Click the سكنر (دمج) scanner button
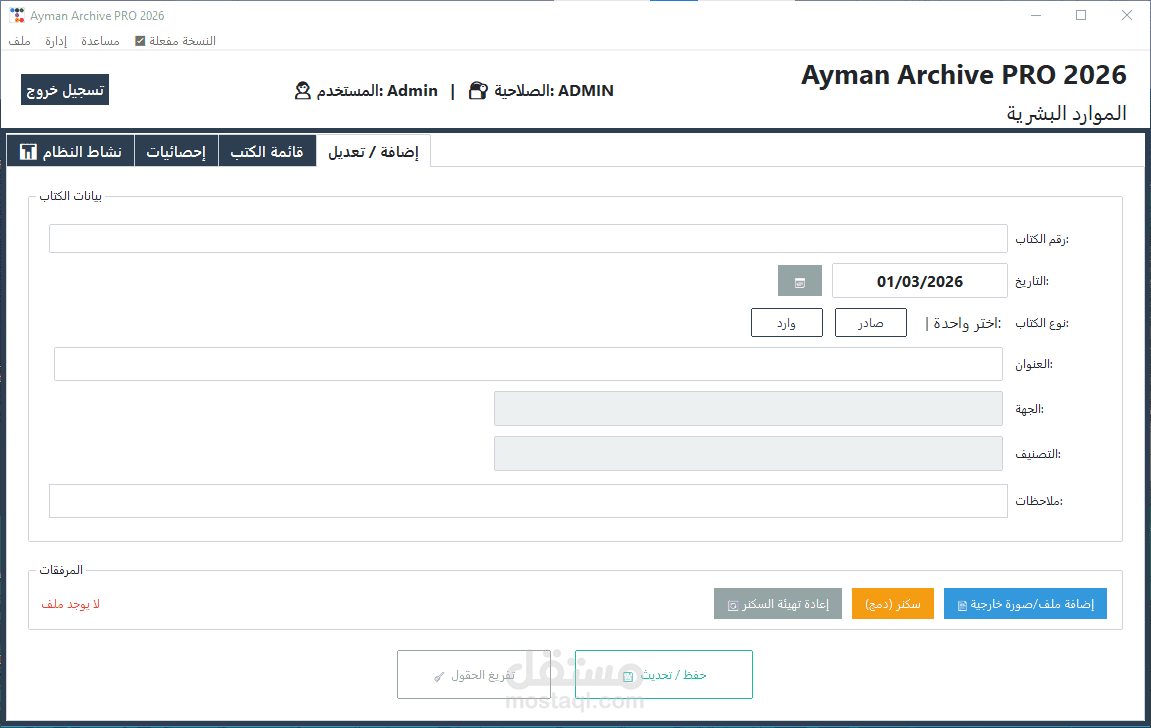 [x=893, y=604]
